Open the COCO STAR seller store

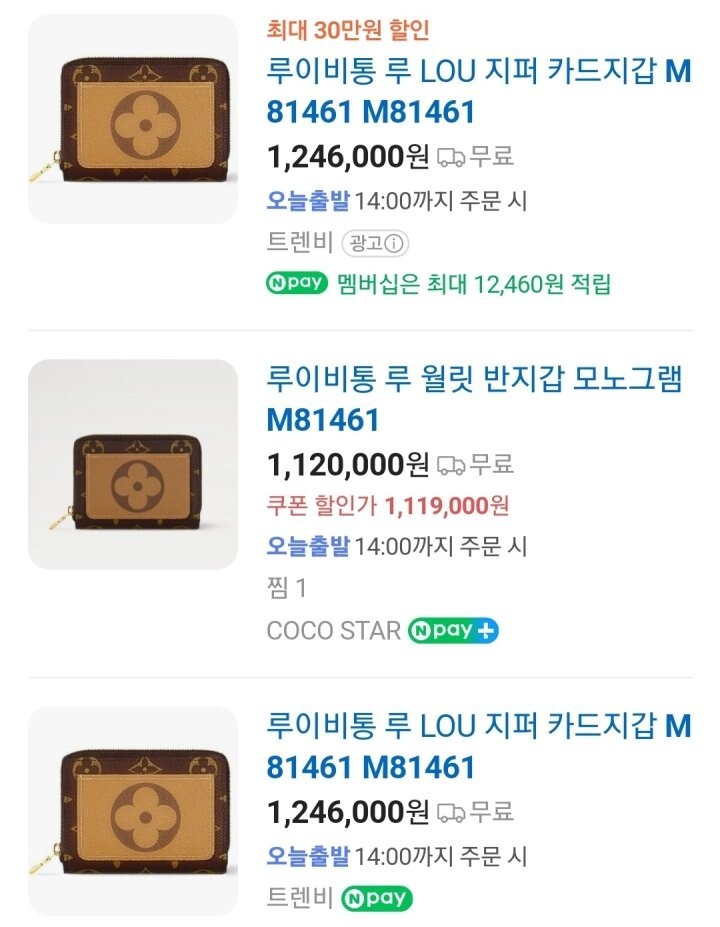[x=334, y=631]
